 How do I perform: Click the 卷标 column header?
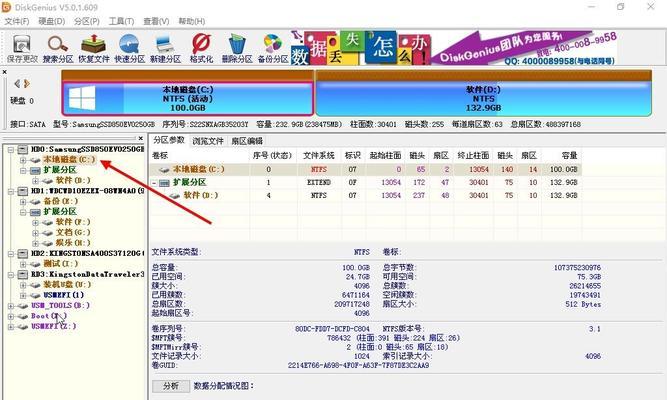(199, 155)
